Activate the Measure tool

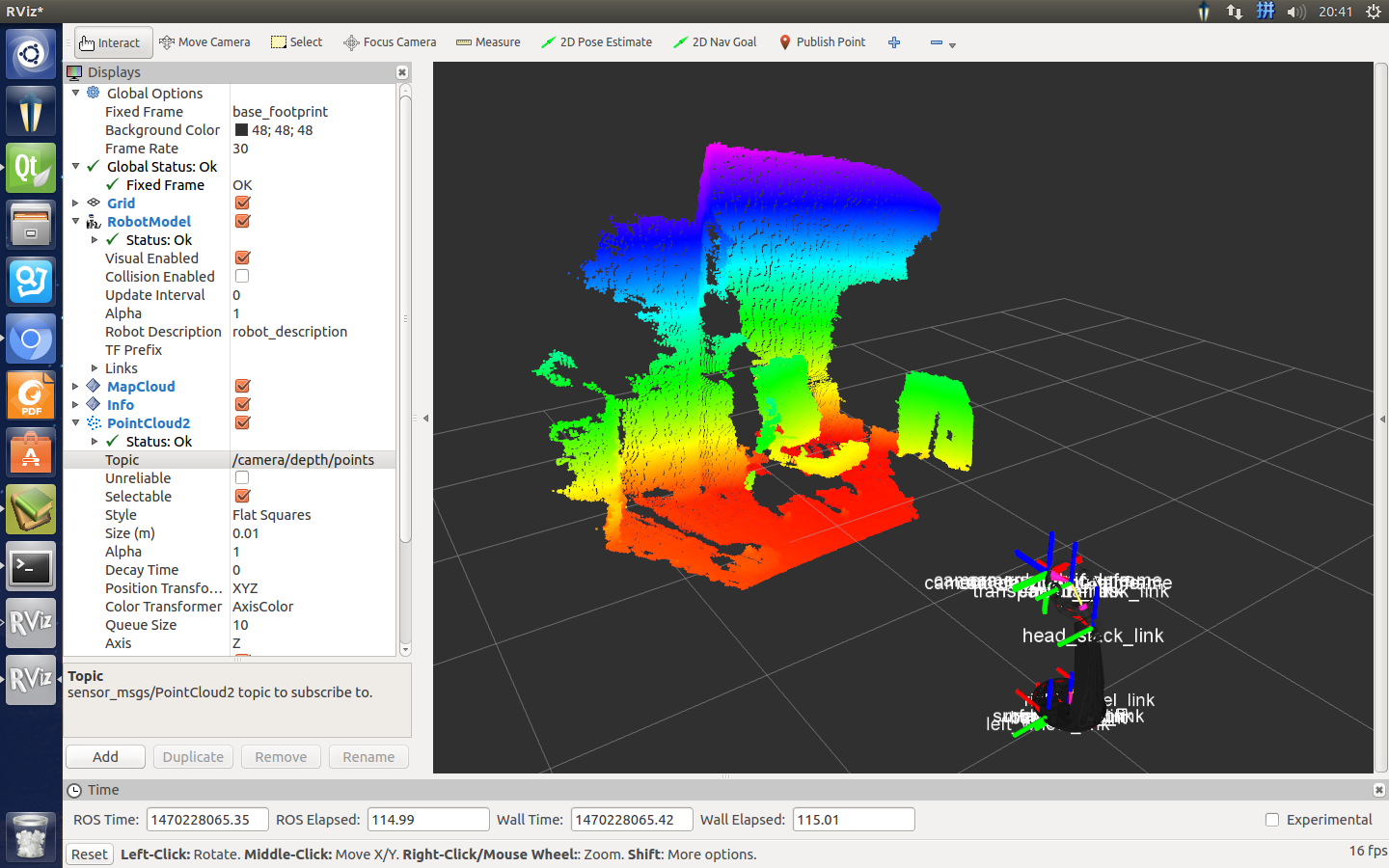coord(488,42)
